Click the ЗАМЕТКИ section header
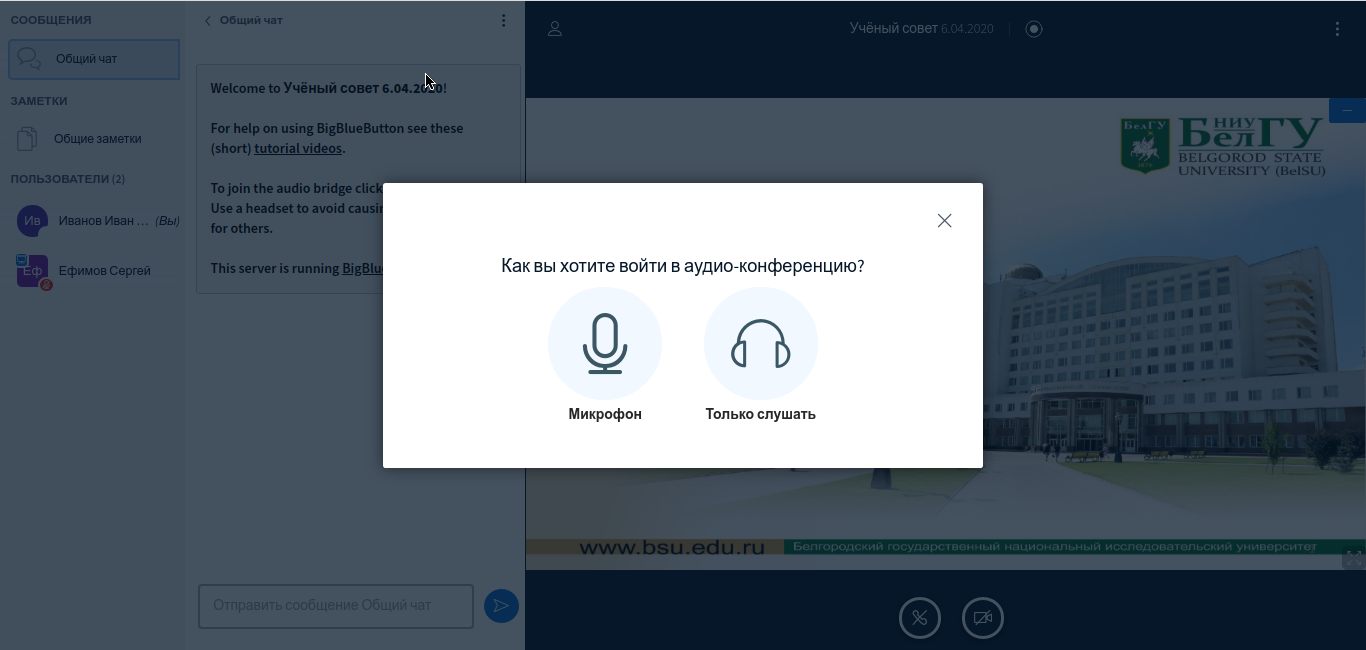The height and width of the screenshot is (650, 1366). pos(39,101)
